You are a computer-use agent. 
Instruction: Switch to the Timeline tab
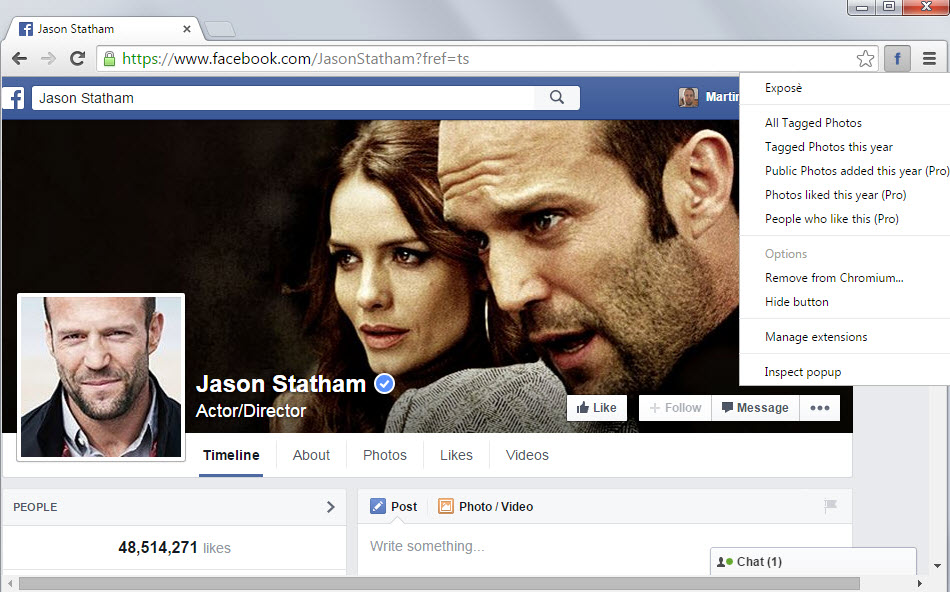231,455
